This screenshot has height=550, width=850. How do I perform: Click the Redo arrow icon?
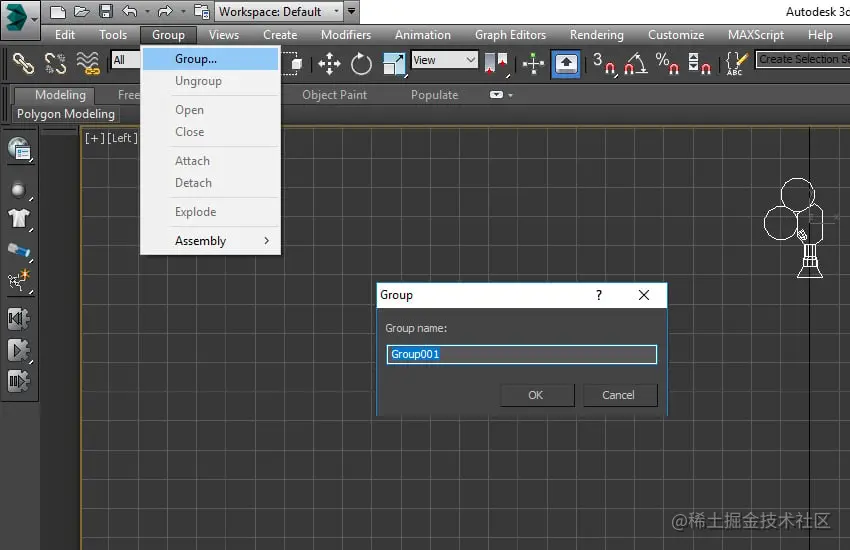pyautogui.click(x=165, y=11)
